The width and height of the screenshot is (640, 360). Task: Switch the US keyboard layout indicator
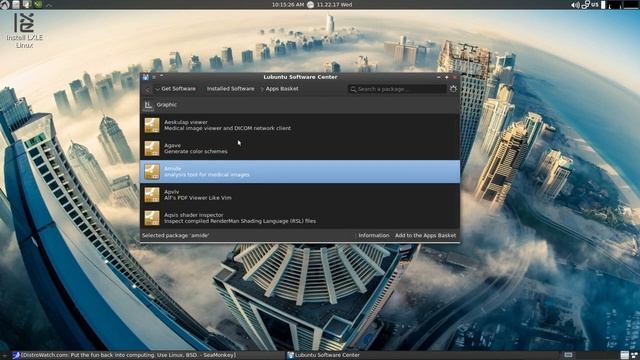click(x=595, y=5)
